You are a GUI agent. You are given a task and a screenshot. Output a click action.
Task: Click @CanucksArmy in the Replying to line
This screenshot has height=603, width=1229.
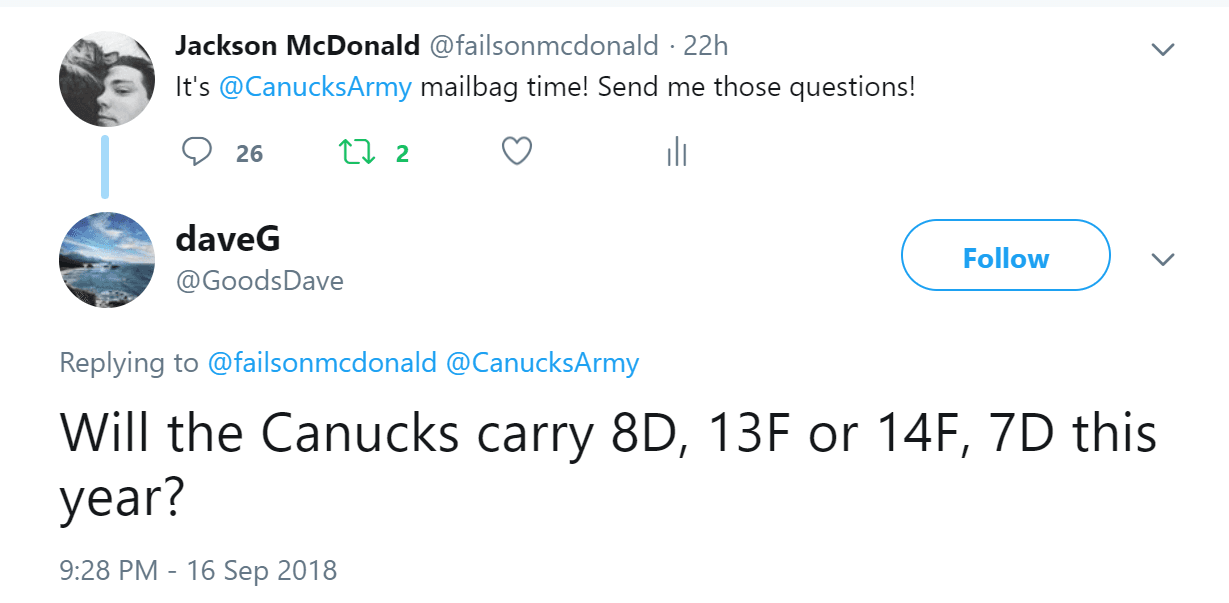[542, 362]
